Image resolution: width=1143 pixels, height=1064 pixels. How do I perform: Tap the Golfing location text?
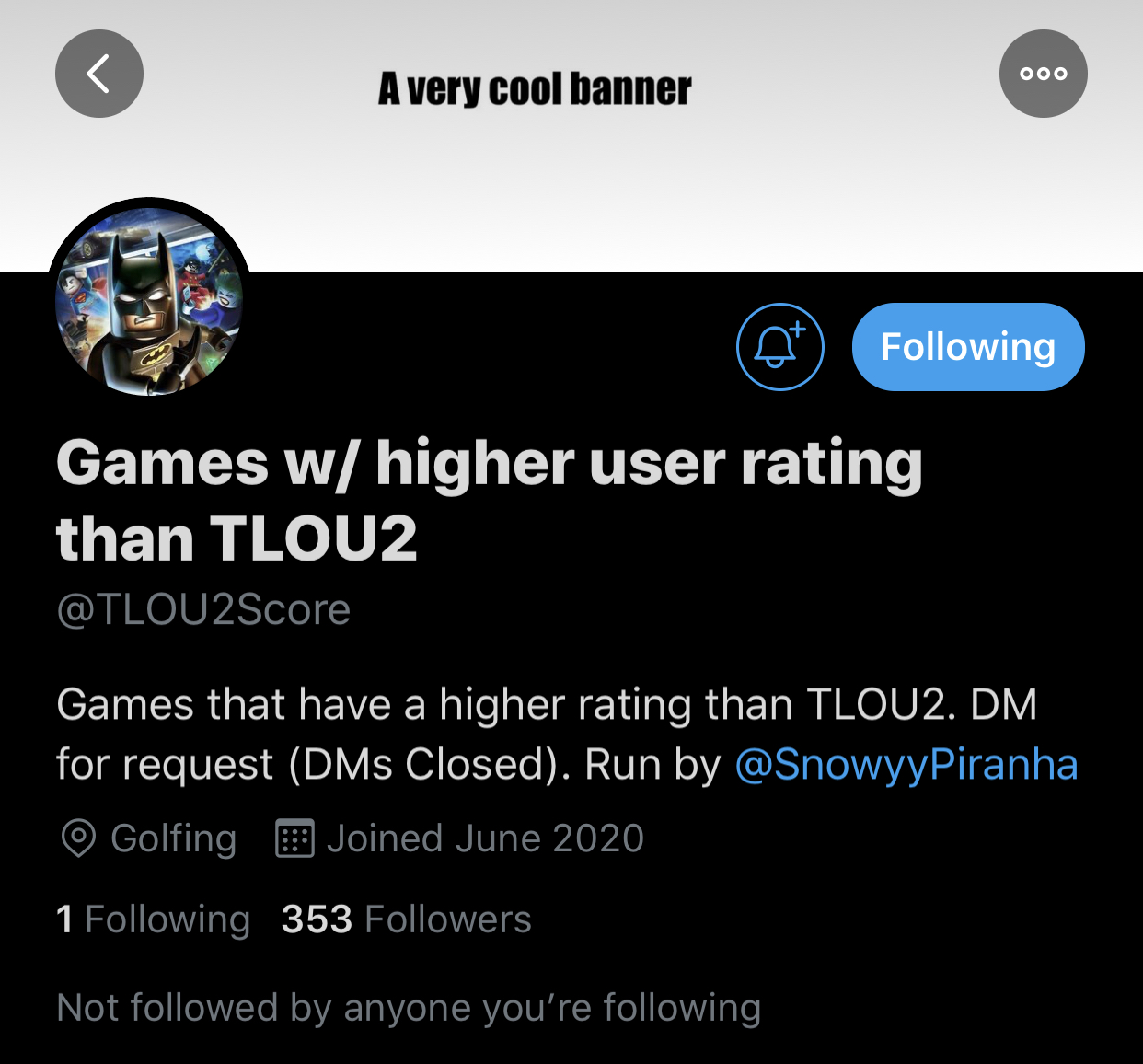pyautogui.click(x=174, y=838)
